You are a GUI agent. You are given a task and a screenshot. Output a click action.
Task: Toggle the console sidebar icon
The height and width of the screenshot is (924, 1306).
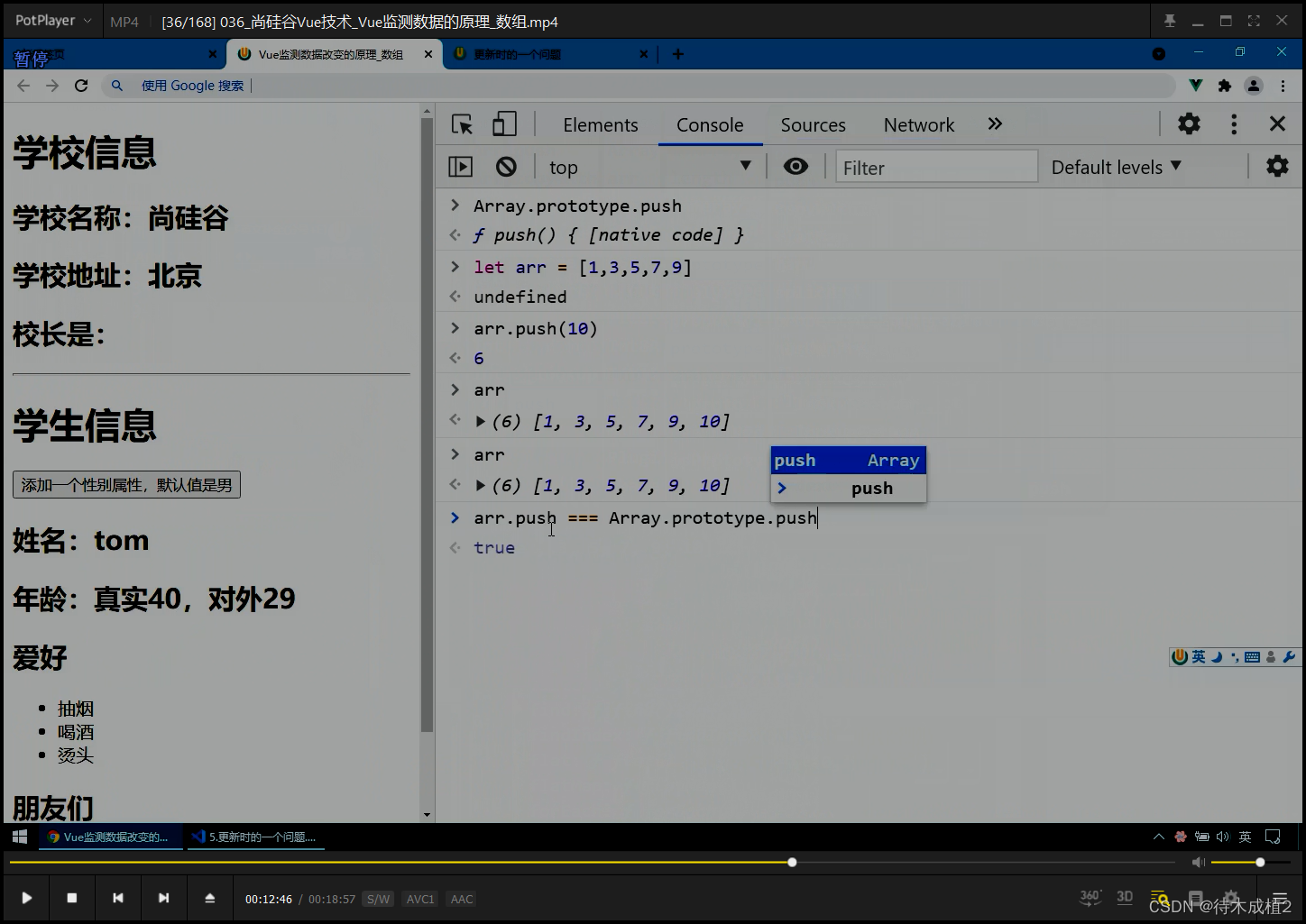point(460,167)
